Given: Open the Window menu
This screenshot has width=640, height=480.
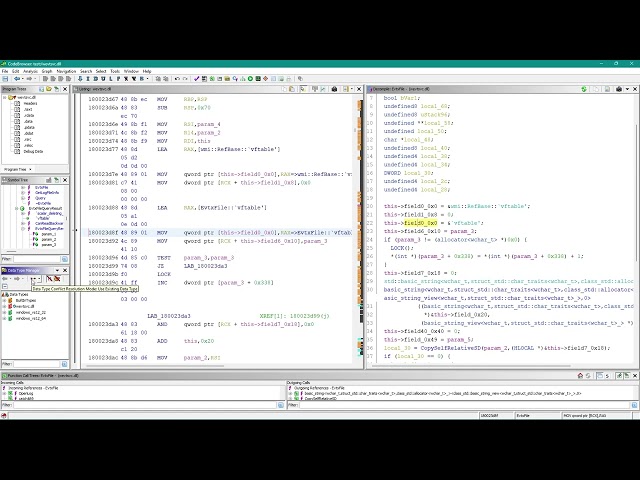Looking at the screenshot, I should coord(131,71).
